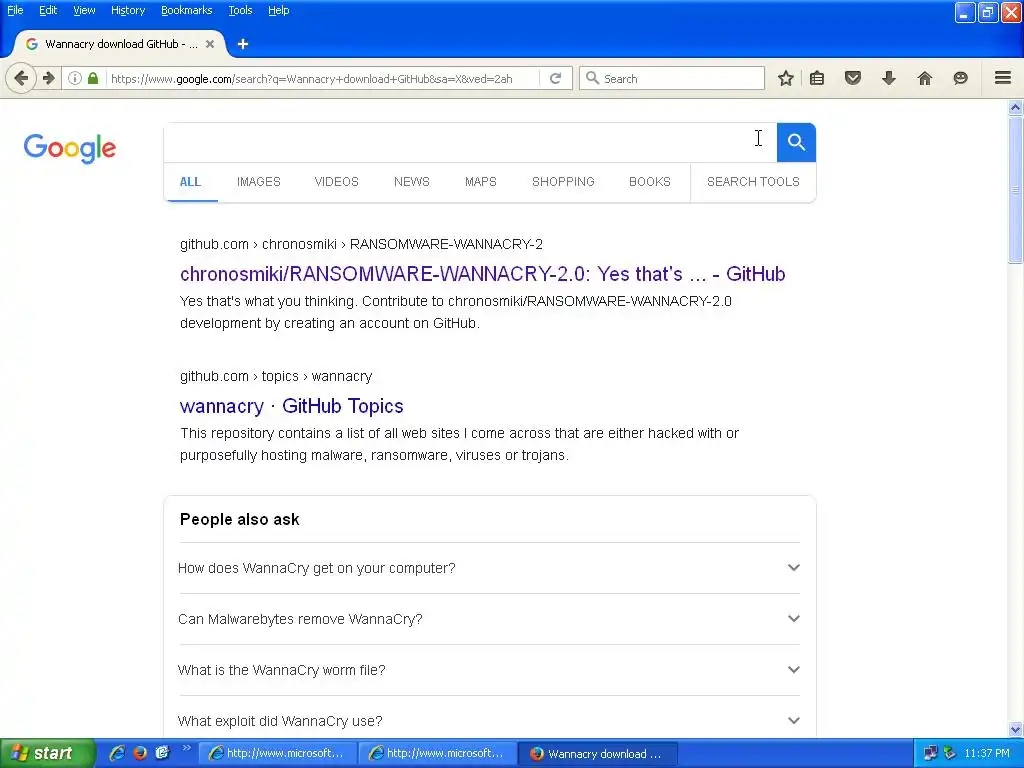Screen dimensions: 1024x768
Task: Go forward with the forward arrow button
Action: (x=49, y=78)
